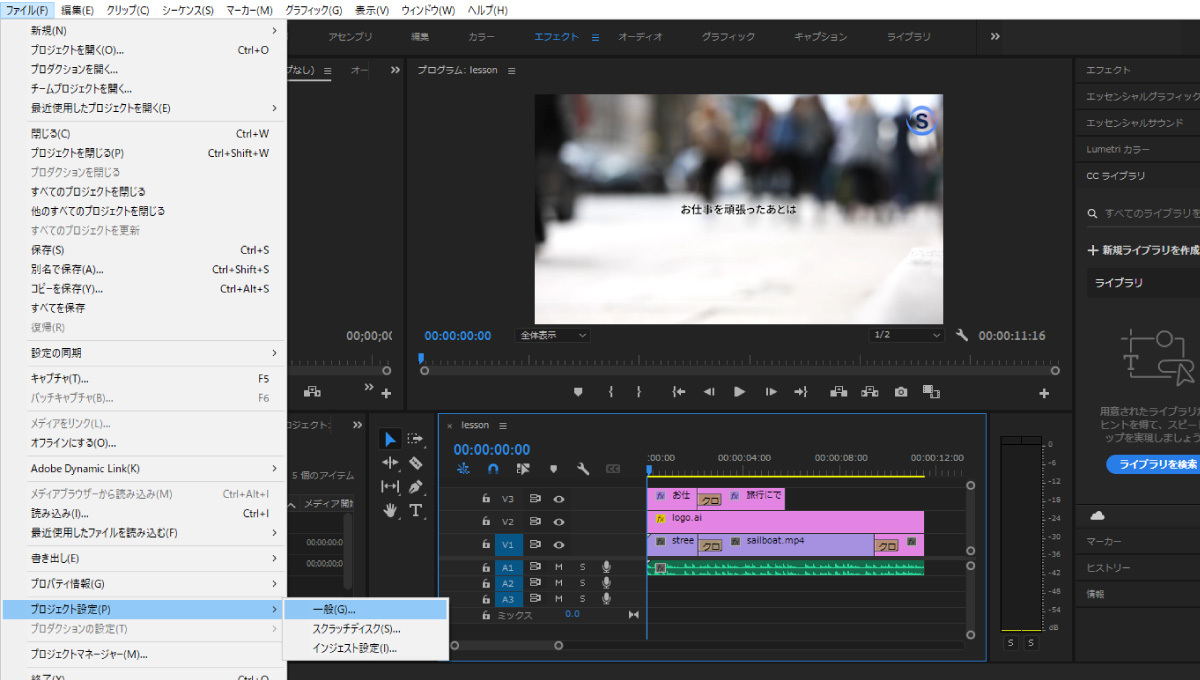The height and width of the screenshot is (680, 1200).
Task: Click 保存(S) in File menu
Action: [x=143, y=250]
